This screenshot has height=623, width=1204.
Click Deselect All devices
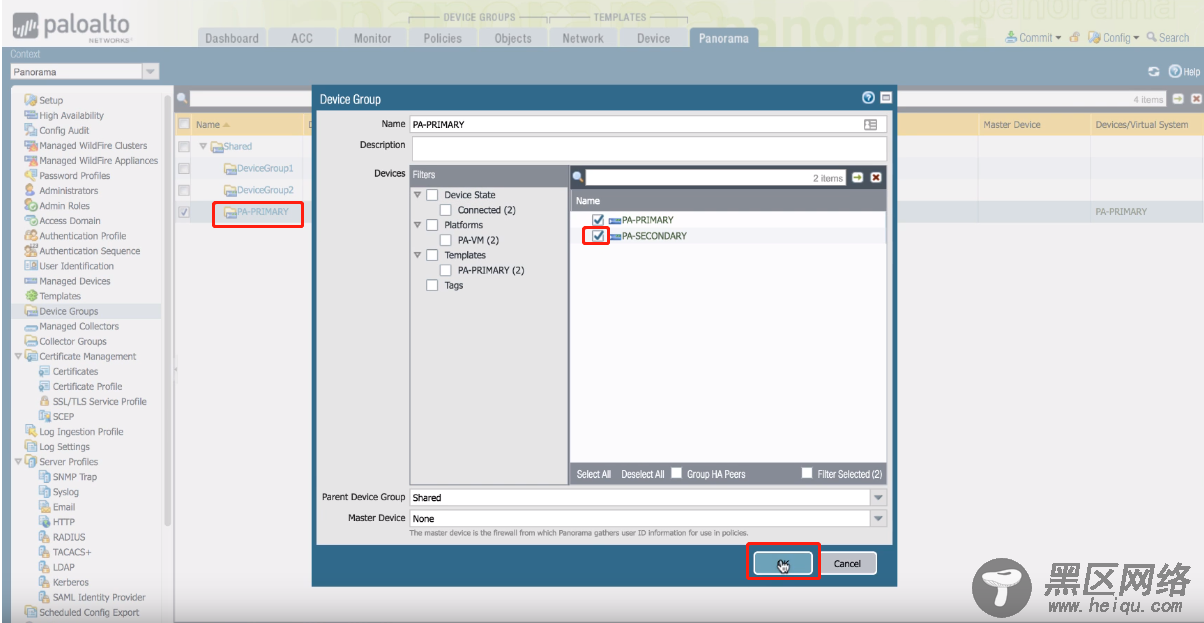pos(643,474)
